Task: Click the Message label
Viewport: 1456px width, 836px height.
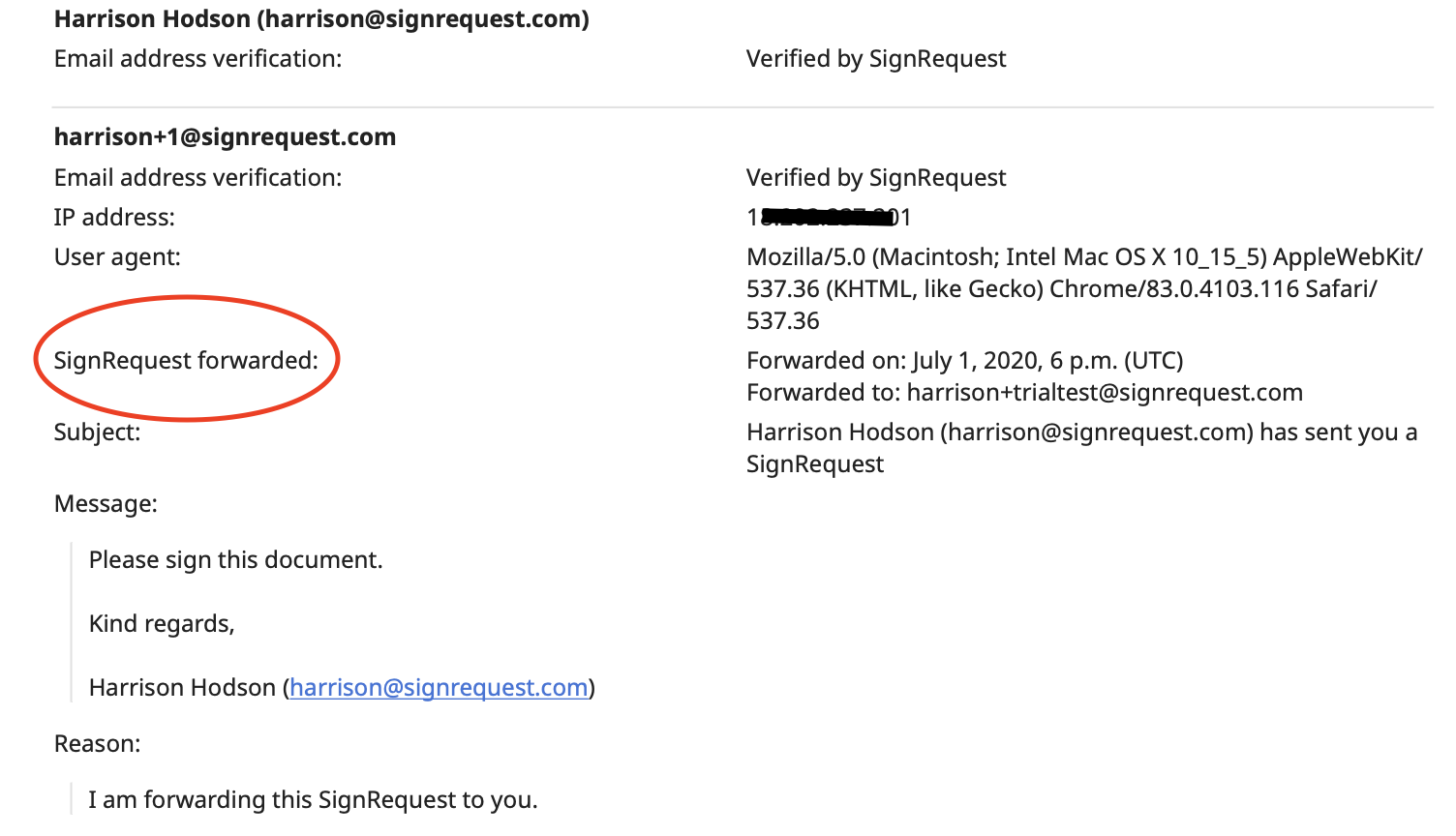Action: pyautogui.click(x=106, y=504)
